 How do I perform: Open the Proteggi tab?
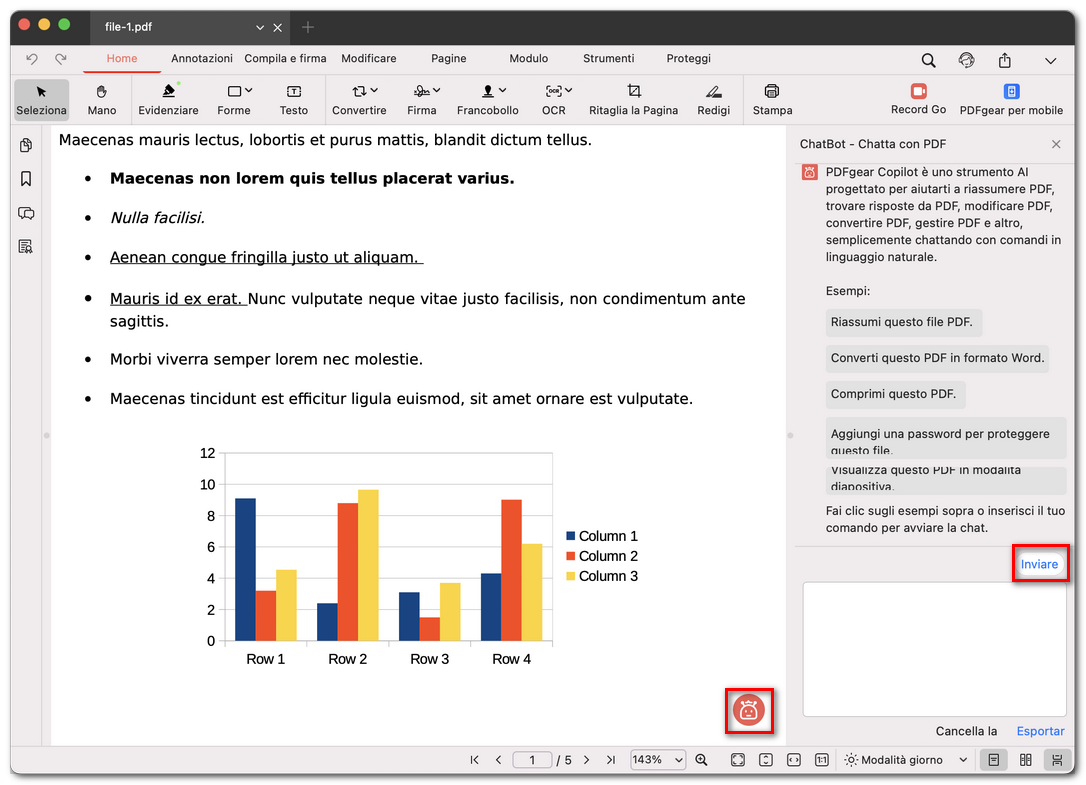[x=689, y=59]
